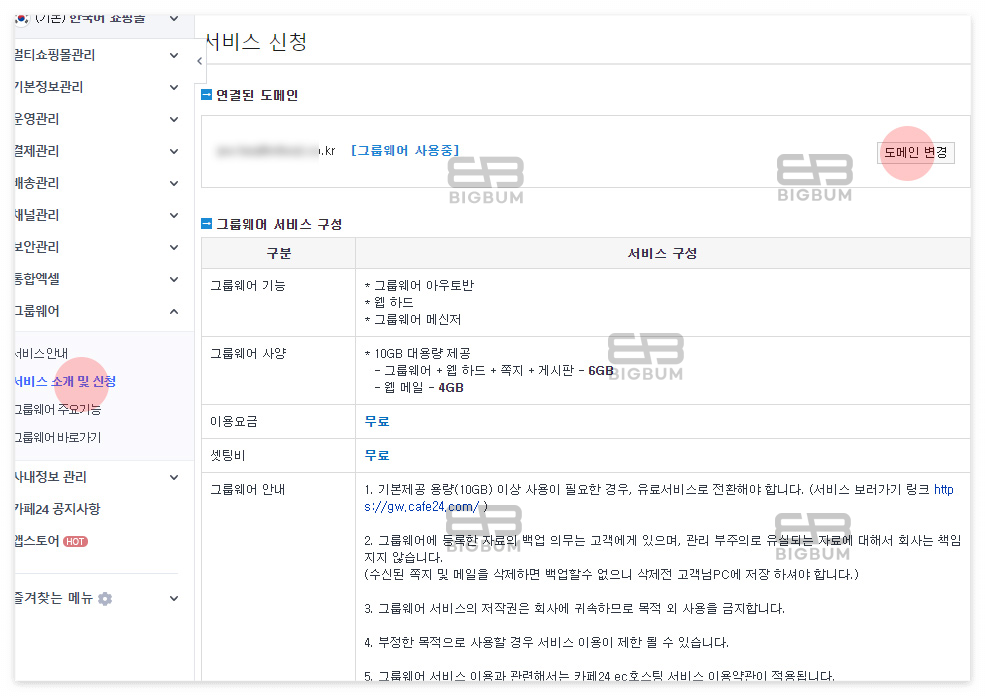Expand the 배송관리 menu chevron
This screenshot has height=696, width=986.
(x=174, y=184)
